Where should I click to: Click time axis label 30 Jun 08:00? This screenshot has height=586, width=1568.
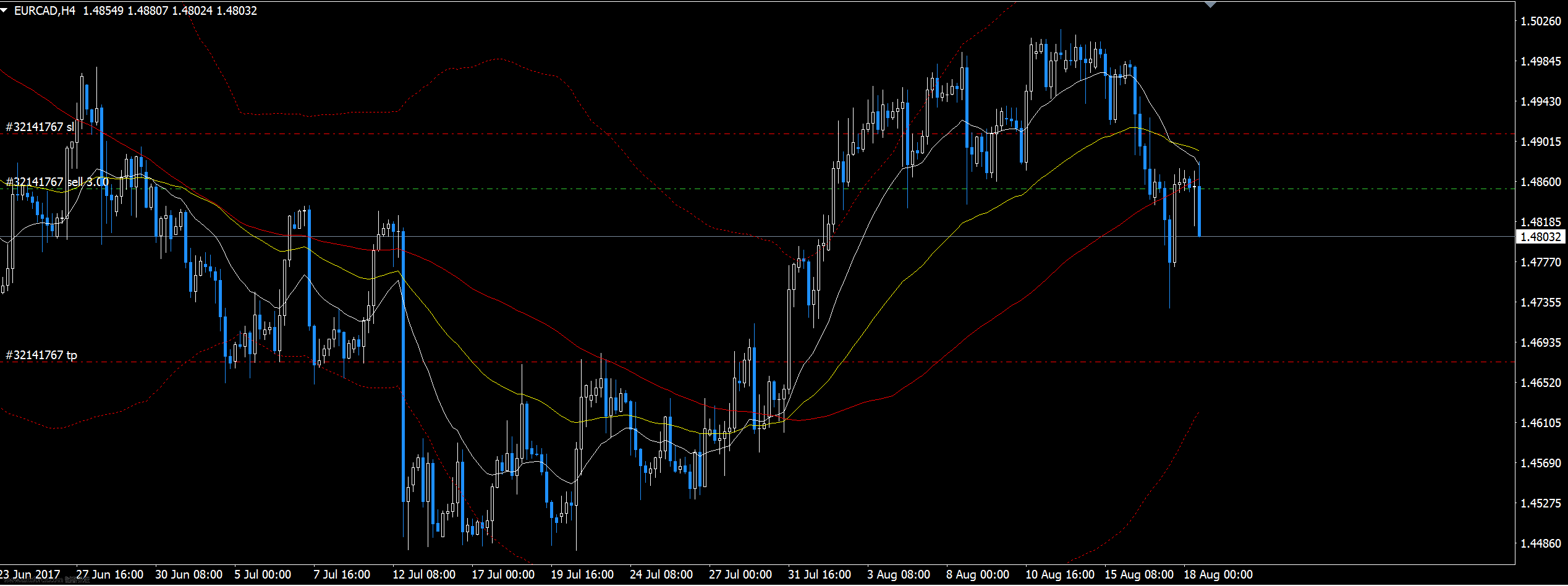pos(189,574)
